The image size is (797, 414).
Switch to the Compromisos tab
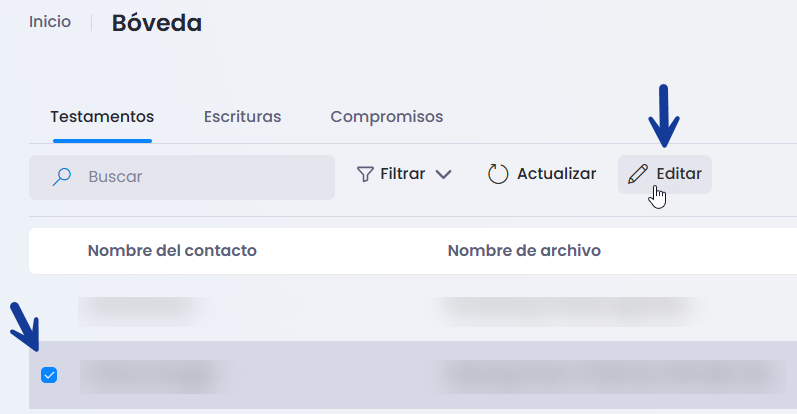pyautogui.click(x=387, y=117)
